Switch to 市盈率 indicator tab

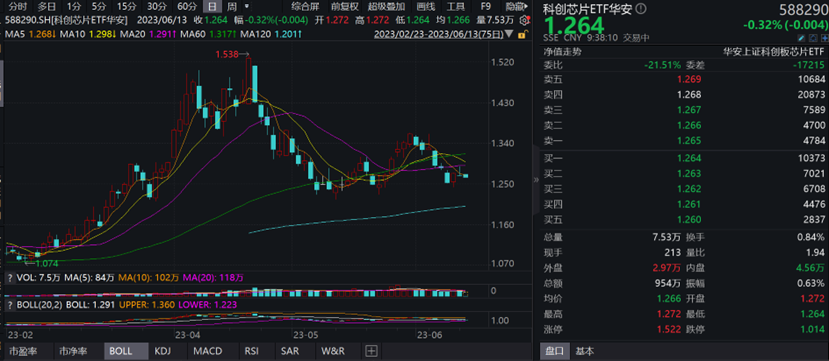[29, 351]
